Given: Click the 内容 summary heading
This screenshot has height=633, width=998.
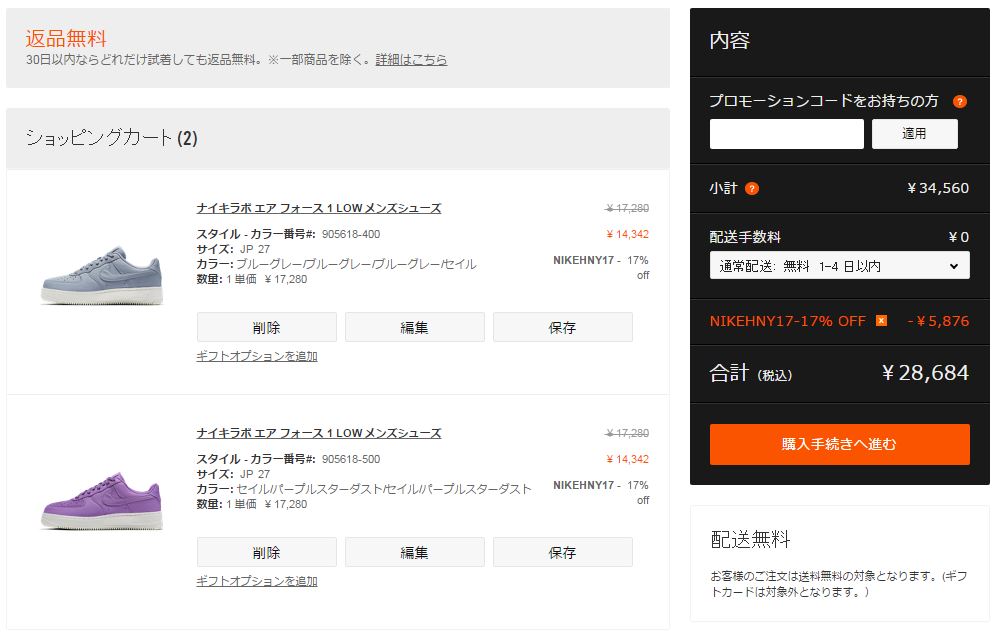Looking at the screenshot, I should click(x=729, y=41).
